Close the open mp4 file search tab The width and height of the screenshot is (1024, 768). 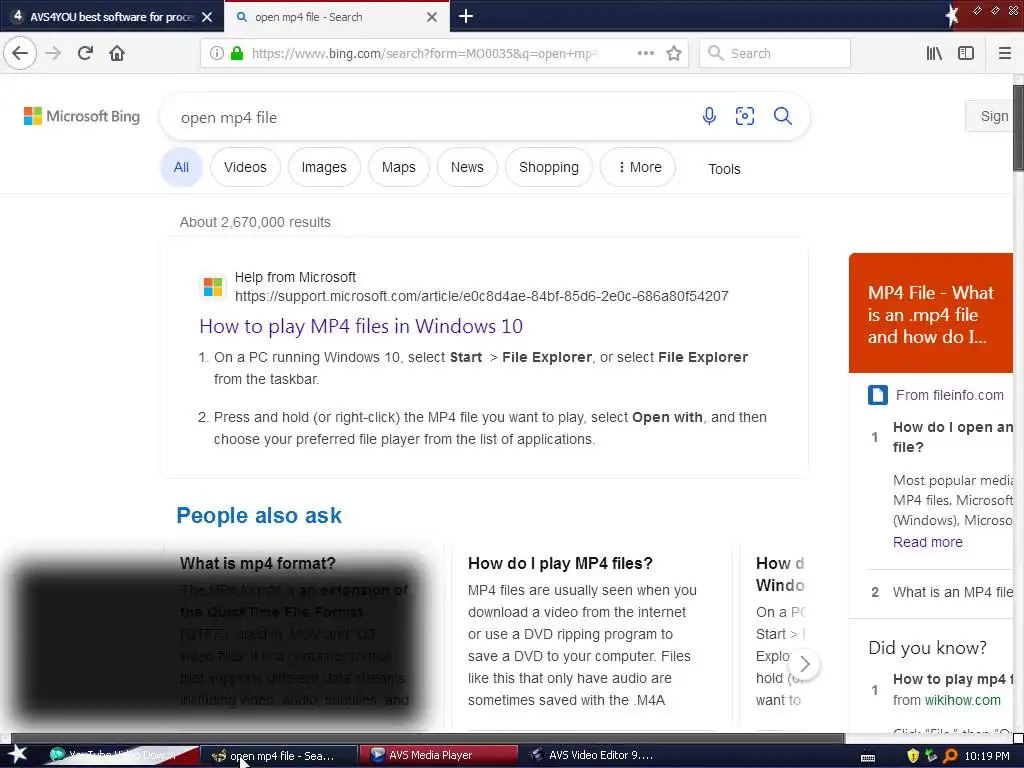tap(432, 17)
